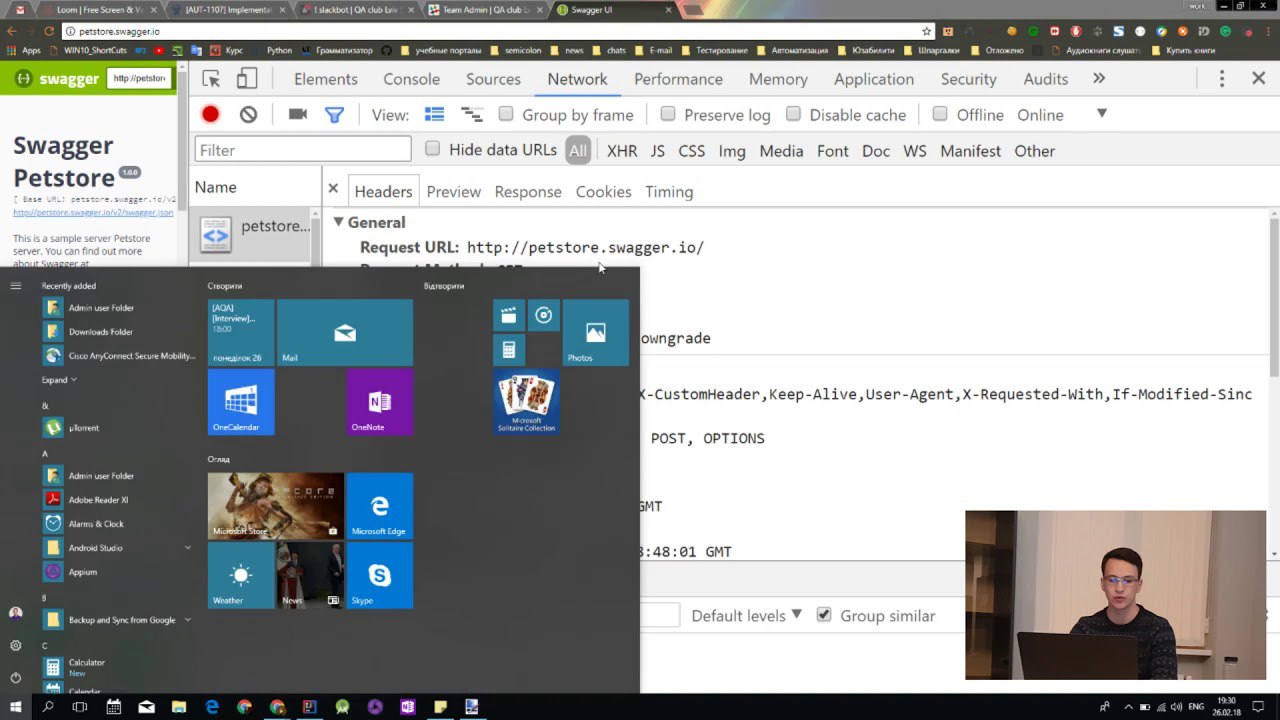Bookmark this page with the star icon
This screenshot has width=1280, height=720.
[926, 31]
